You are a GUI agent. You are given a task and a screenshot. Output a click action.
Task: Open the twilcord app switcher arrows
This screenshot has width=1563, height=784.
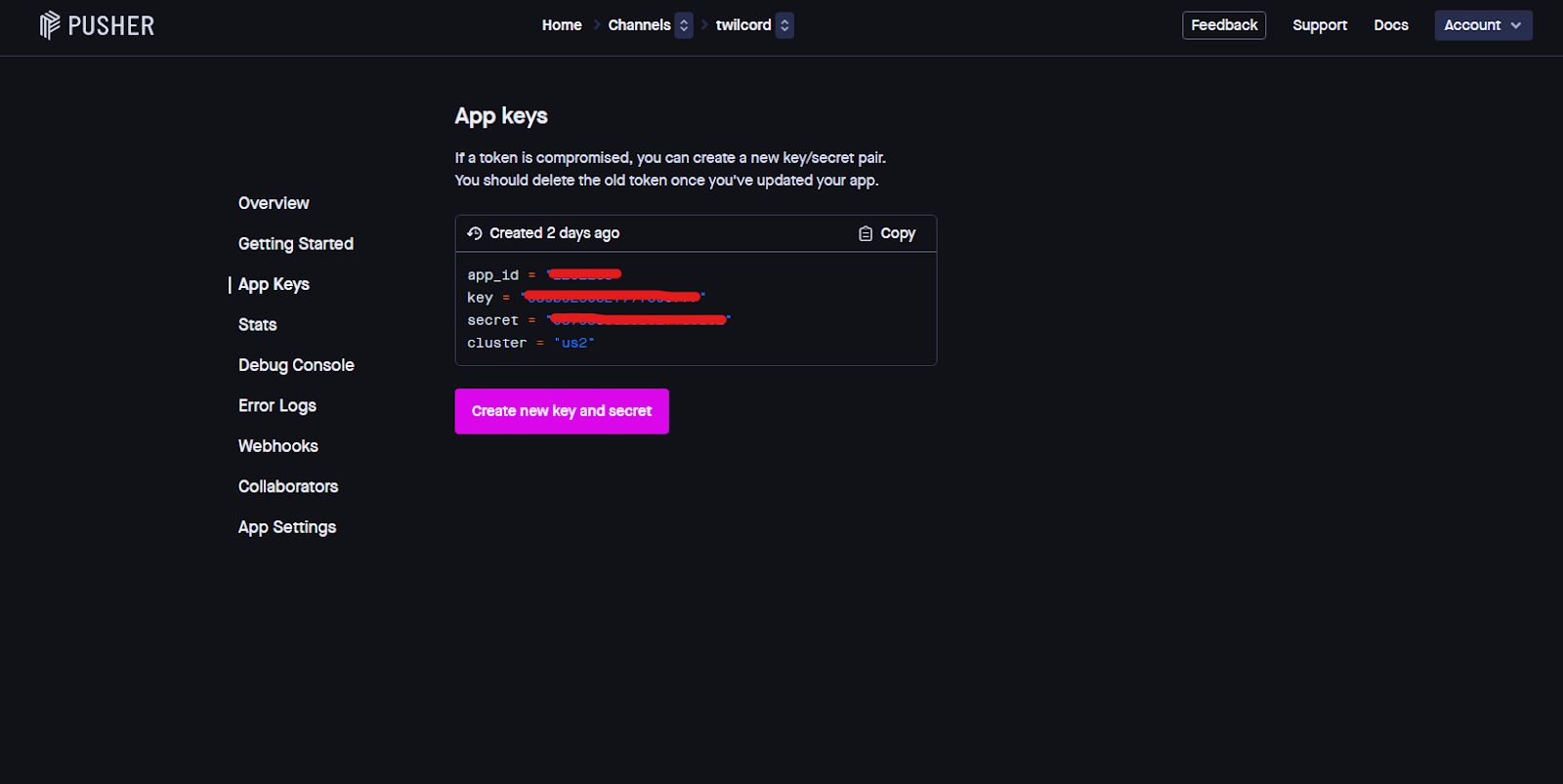point(784,25)
